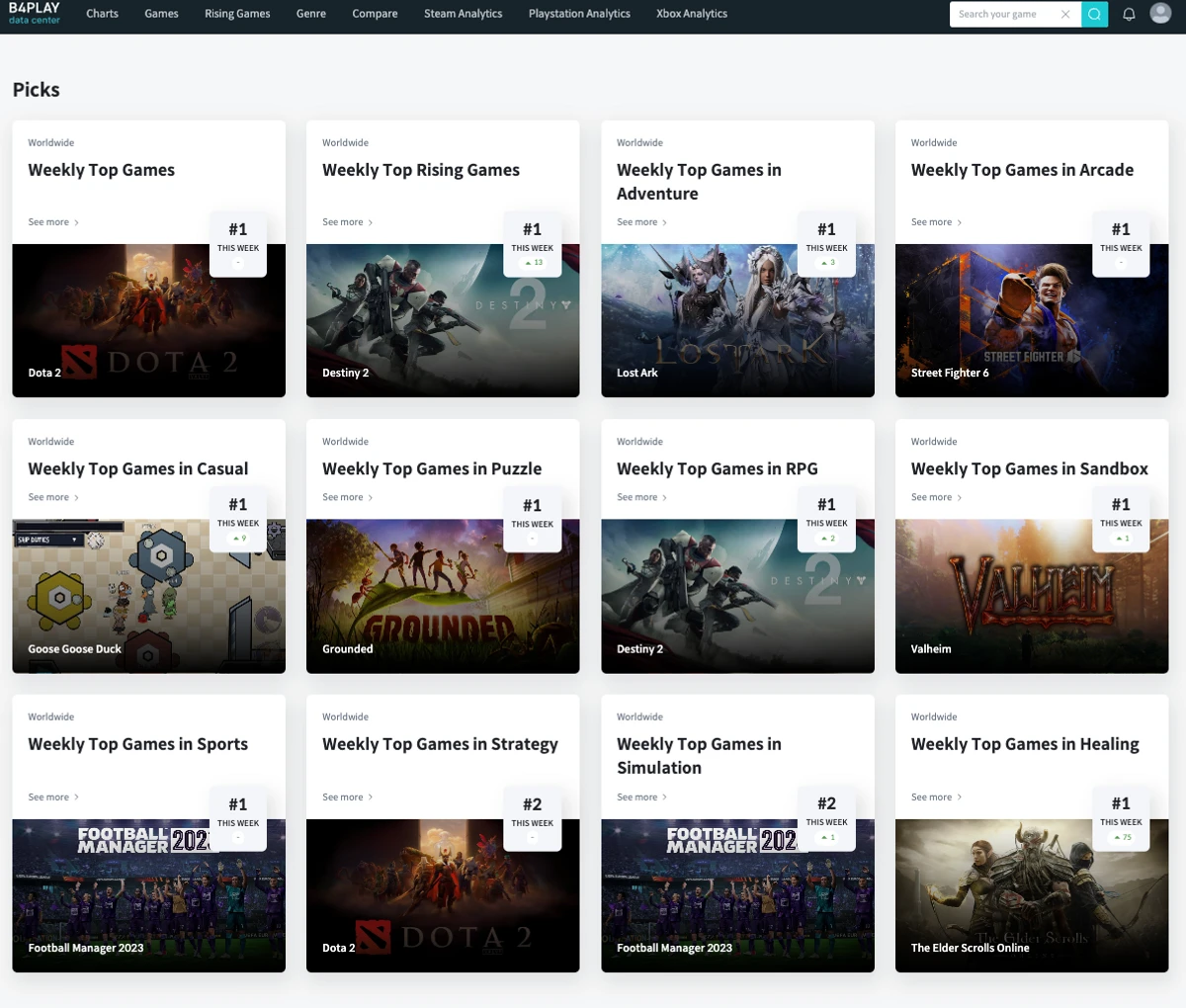Open Football Manager 2023 in Simulation card

(x=737, y=895)
